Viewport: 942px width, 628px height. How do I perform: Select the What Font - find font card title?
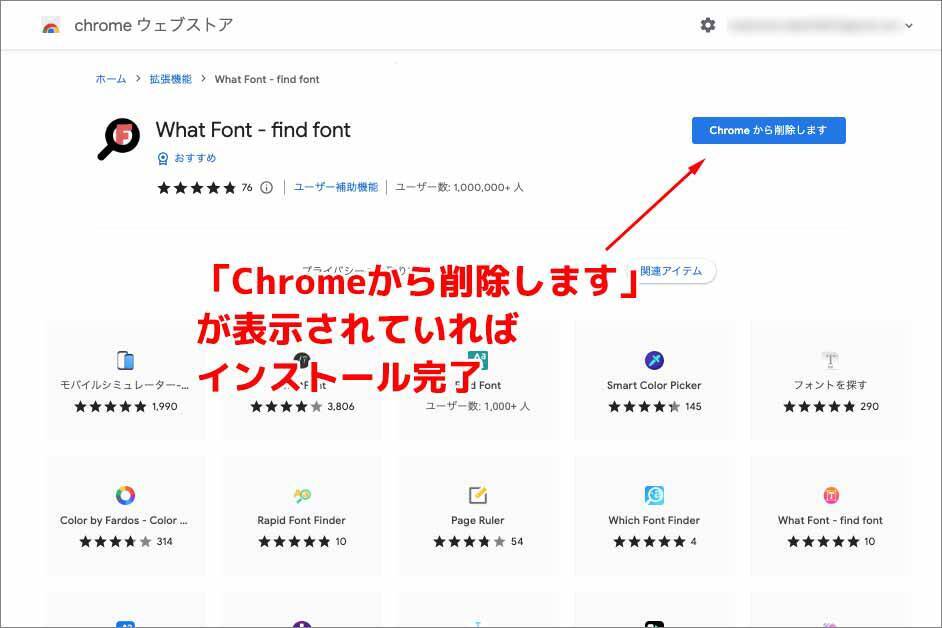pyautogui.click(x=830, y=520)
